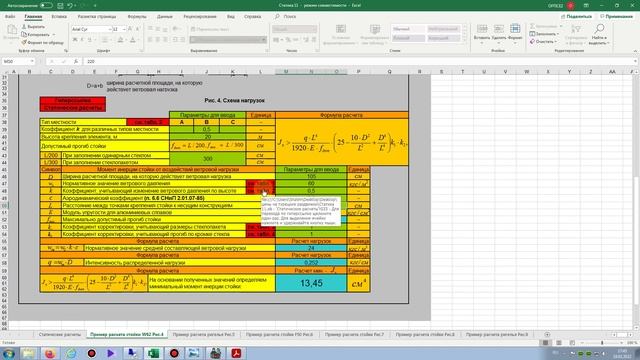Select the green cell with value 300
The width and height of the screenshot is (640, 360).
click(207, 158)
